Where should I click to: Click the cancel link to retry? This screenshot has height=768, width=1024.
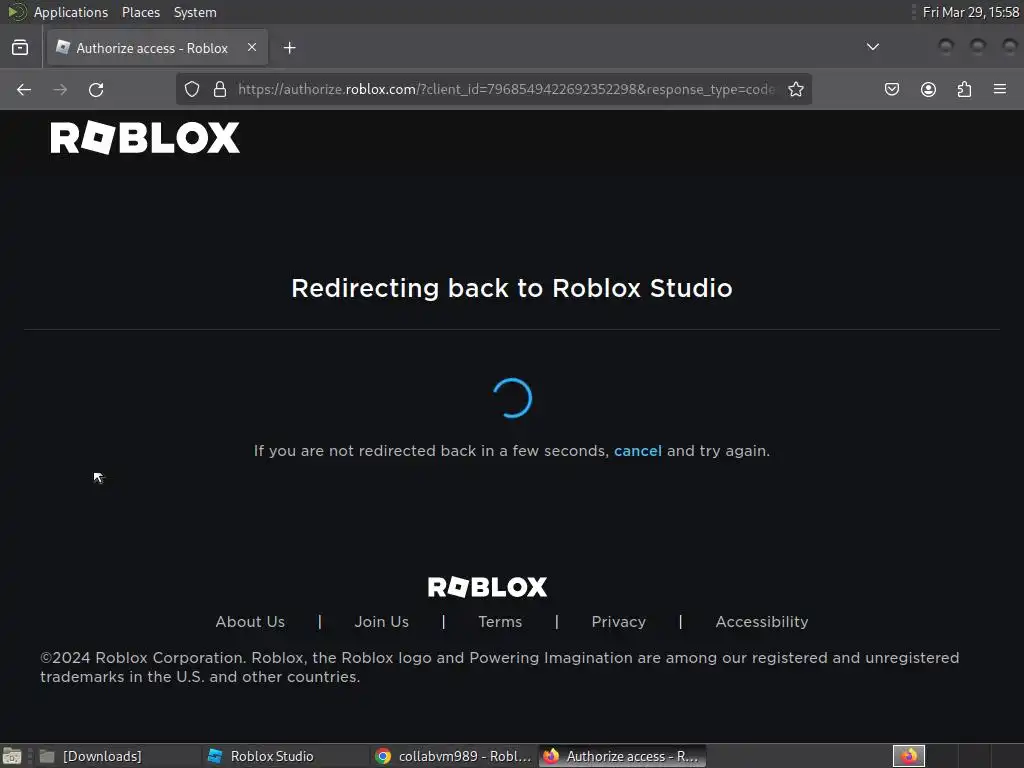pos(637,451)
